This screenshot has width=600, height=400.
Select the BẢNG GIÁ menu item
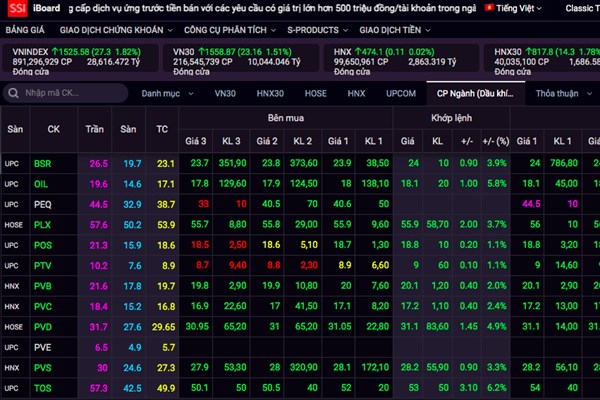pos(26,30)
